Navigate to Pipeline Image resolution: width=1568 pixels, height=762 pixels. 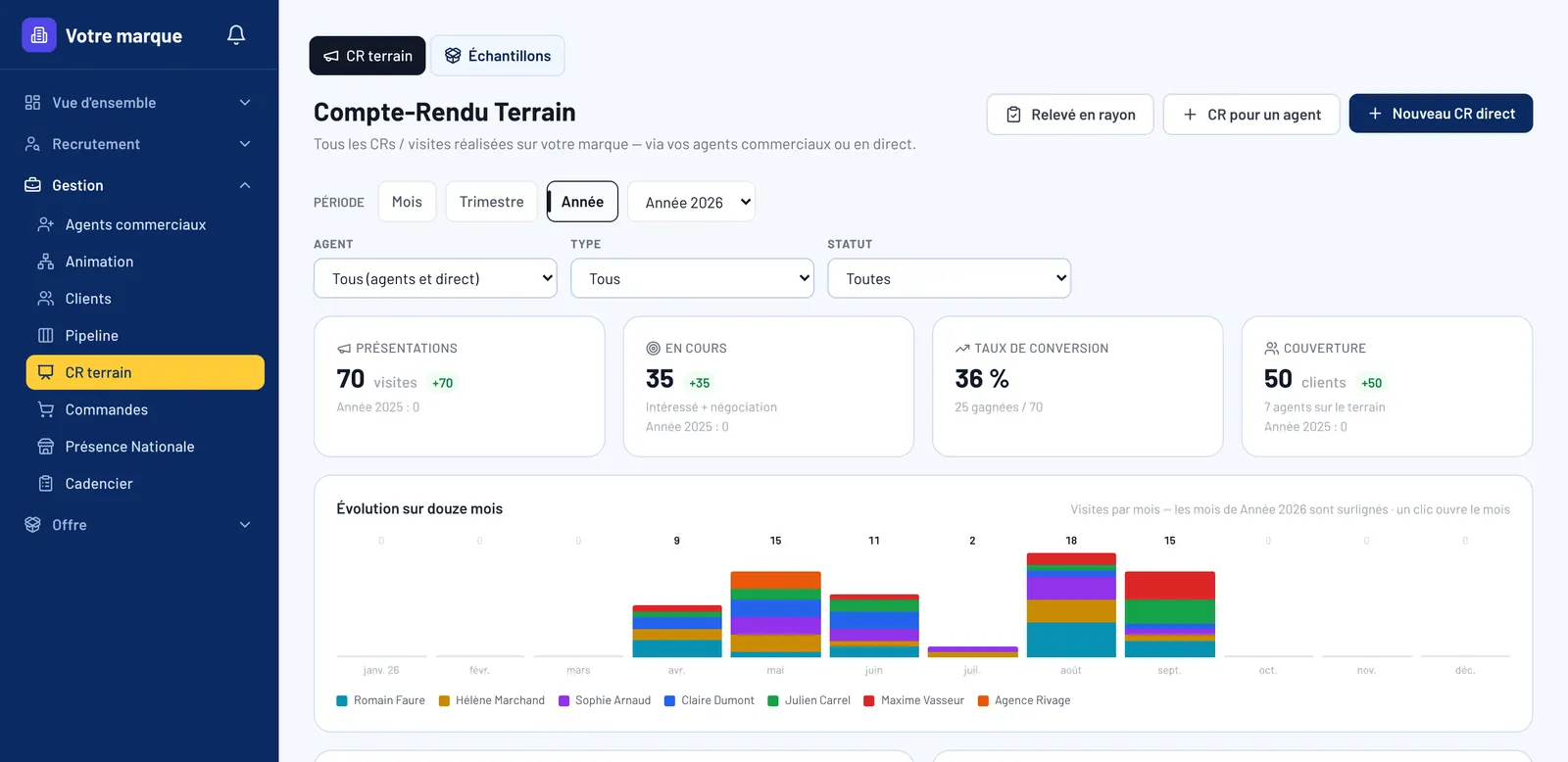(x=145, y=336)
